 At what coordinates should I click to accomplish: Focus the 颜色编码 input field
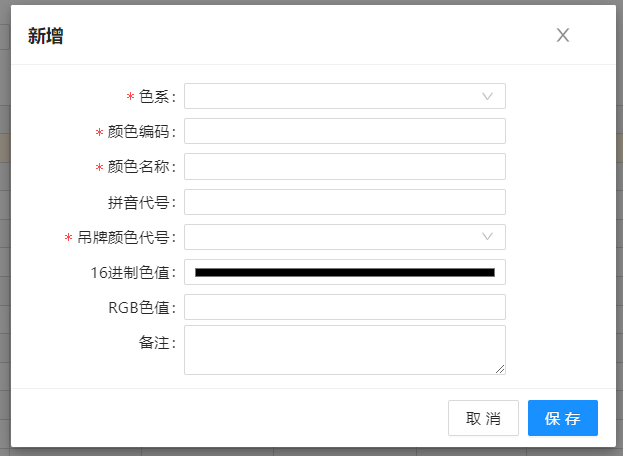[x=344, y=131]
